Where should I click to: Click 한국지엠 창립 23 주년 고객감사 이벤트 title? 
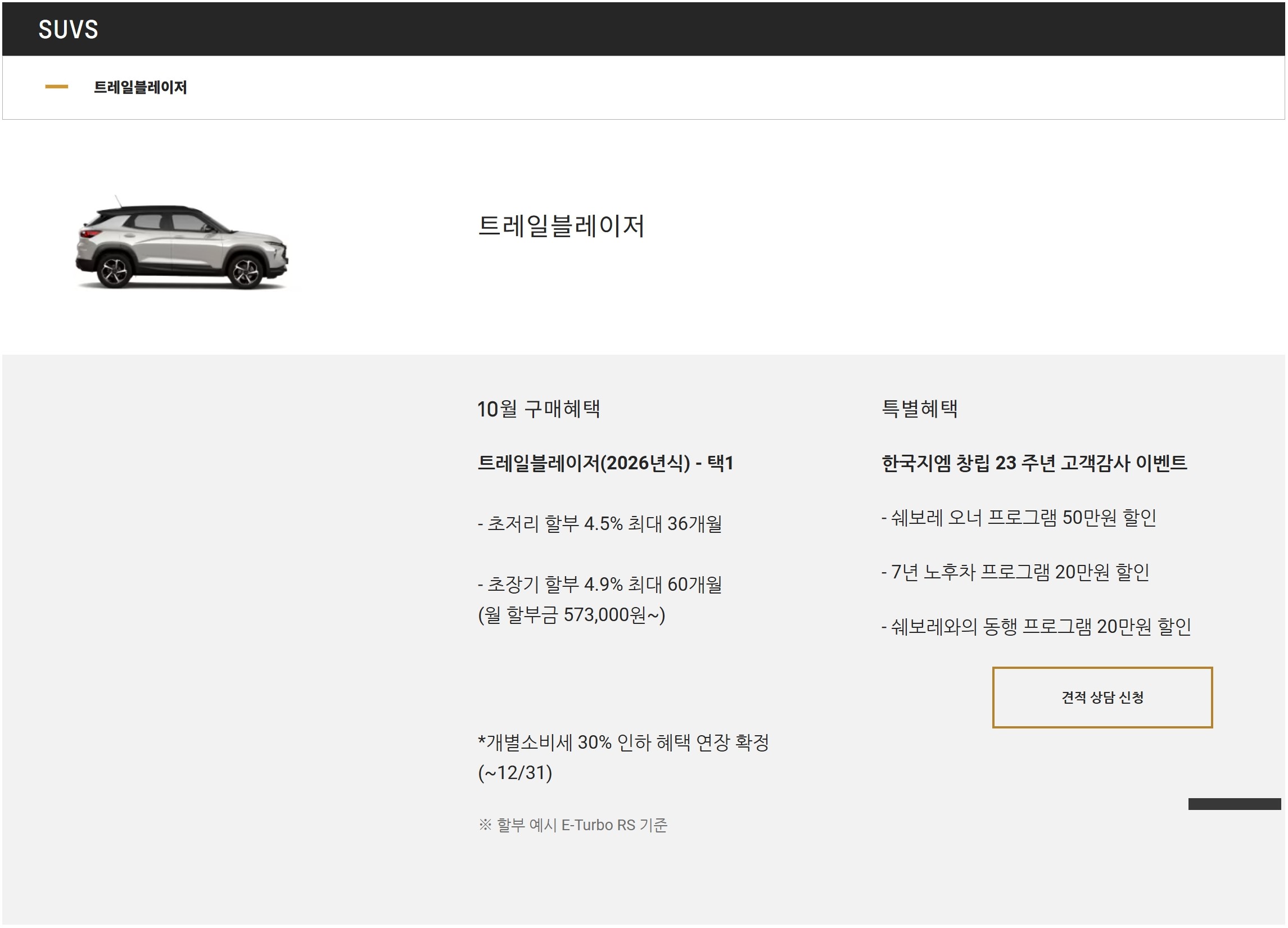1033,463
